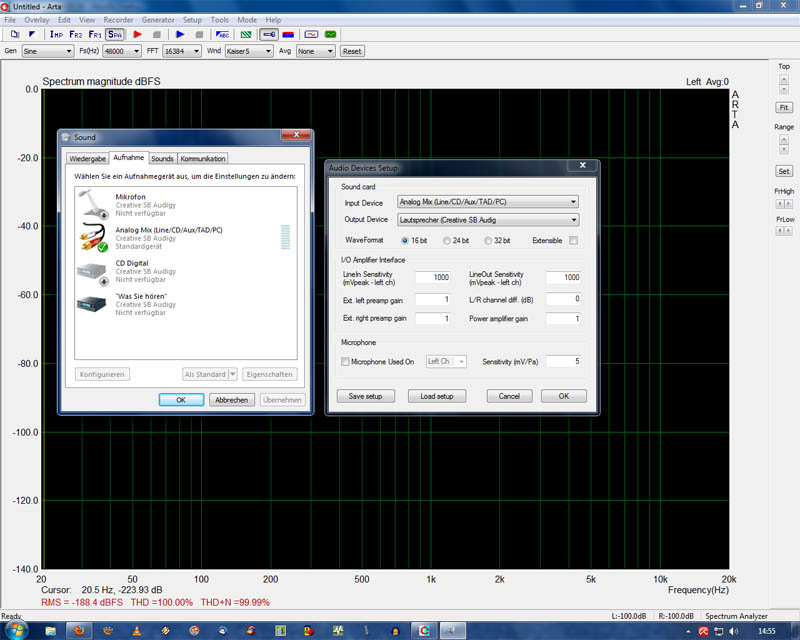Select the Fr1 single-channel frequency response icon
Image resolution: width=800 pixels, height=640 pixels.
[x=95, y=34]
